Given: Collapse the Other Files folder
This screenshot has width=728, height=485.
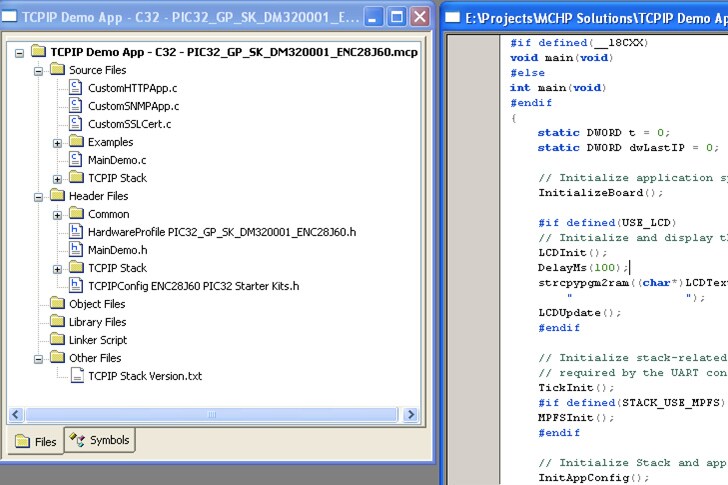Looking at the screenshot, I should click(x=39, y=359).
